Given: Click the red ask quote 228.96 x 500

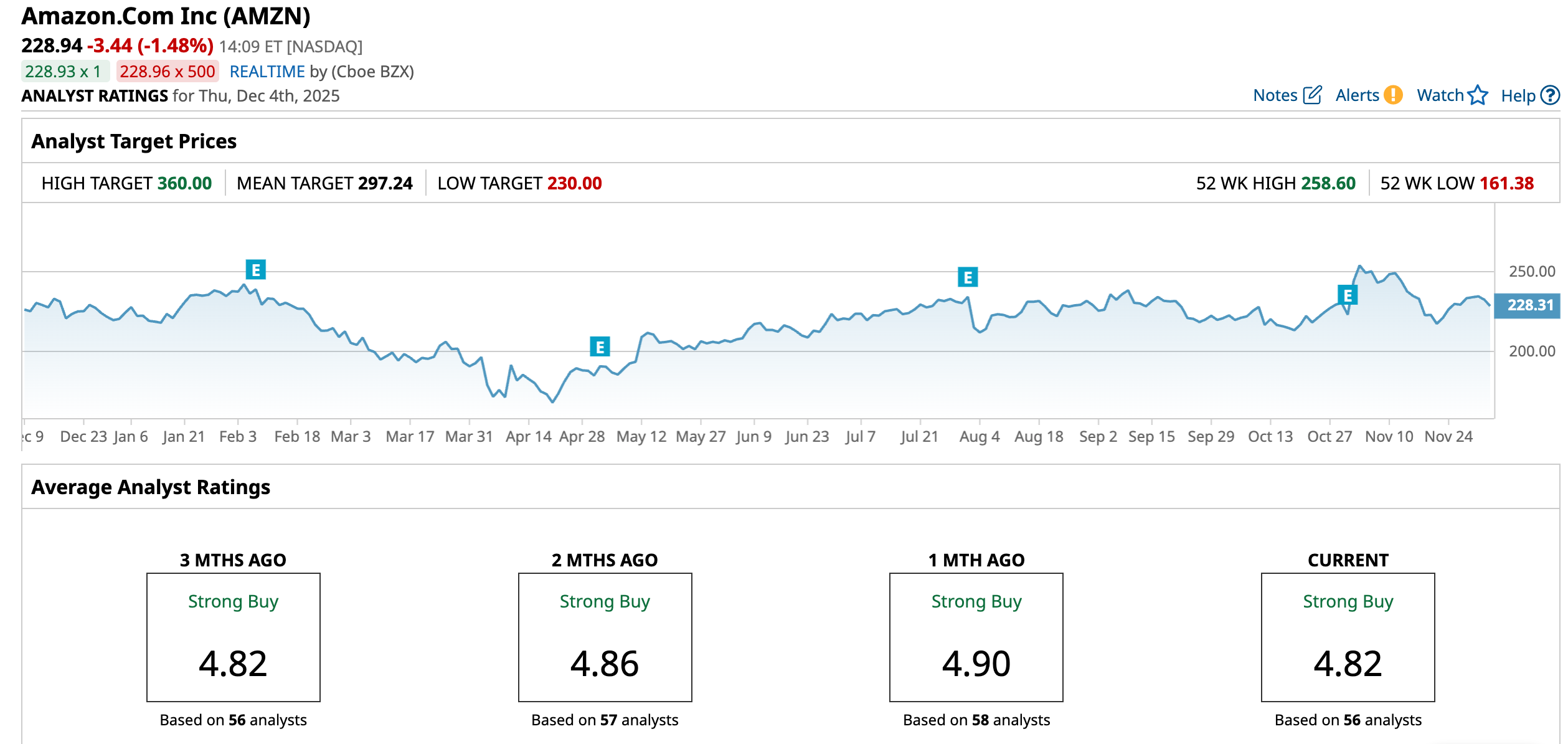Looking at the screenshot, I should pyautogui.click(x=168, y=72).
